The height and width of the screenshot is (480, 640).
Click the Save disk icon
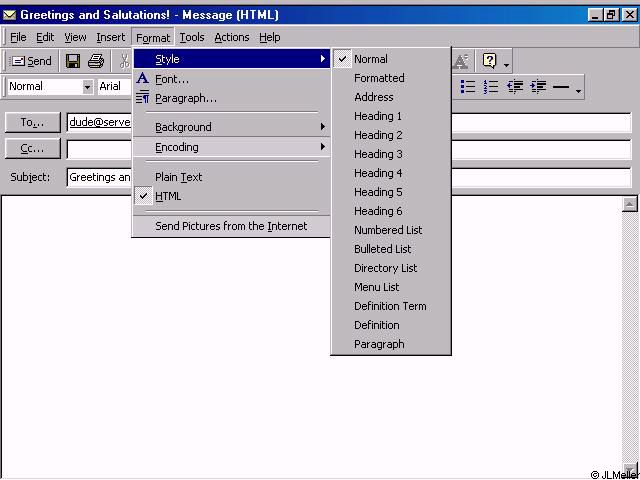tap(73, 61)
